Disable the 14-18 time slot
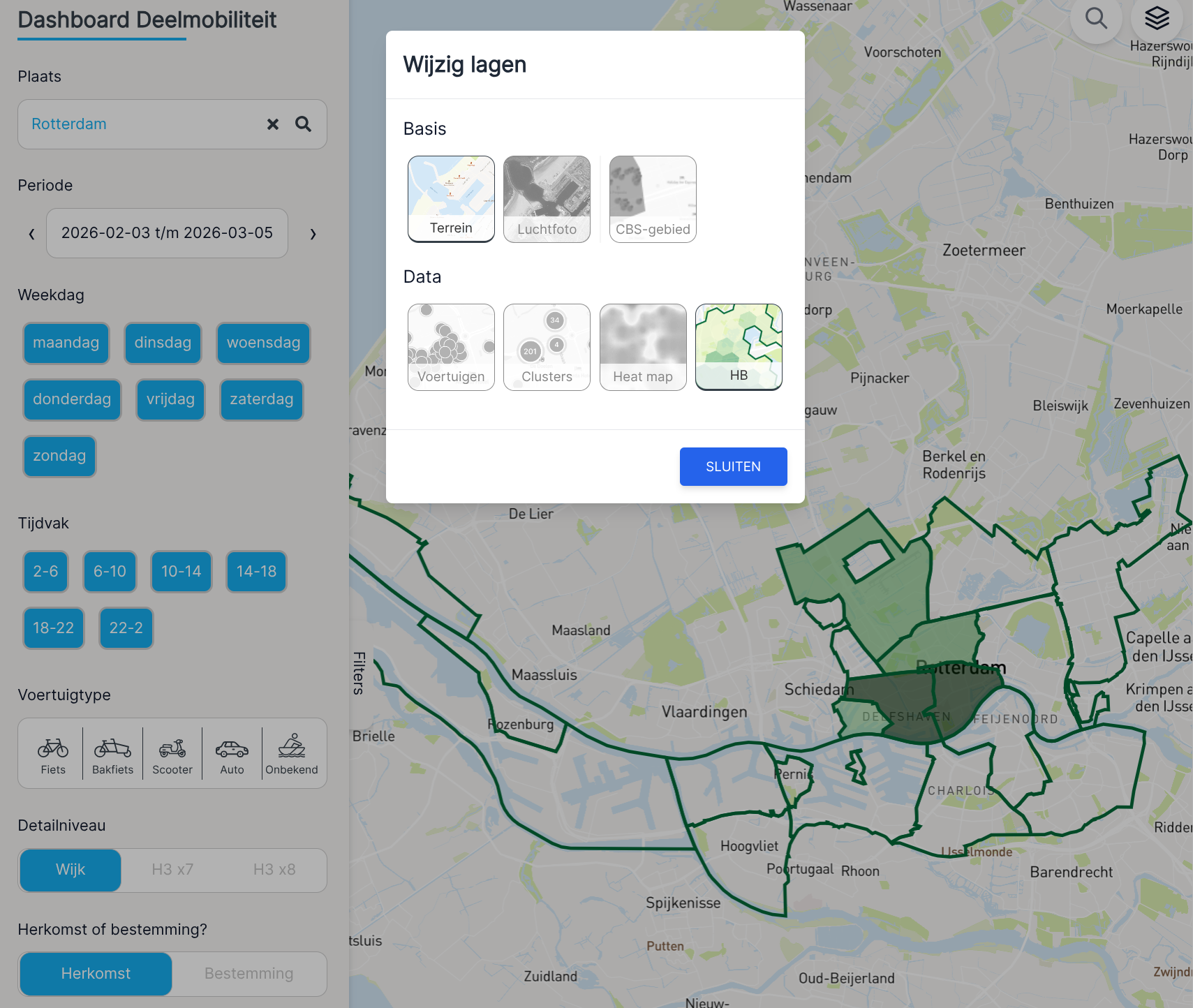 click(256, 572)
